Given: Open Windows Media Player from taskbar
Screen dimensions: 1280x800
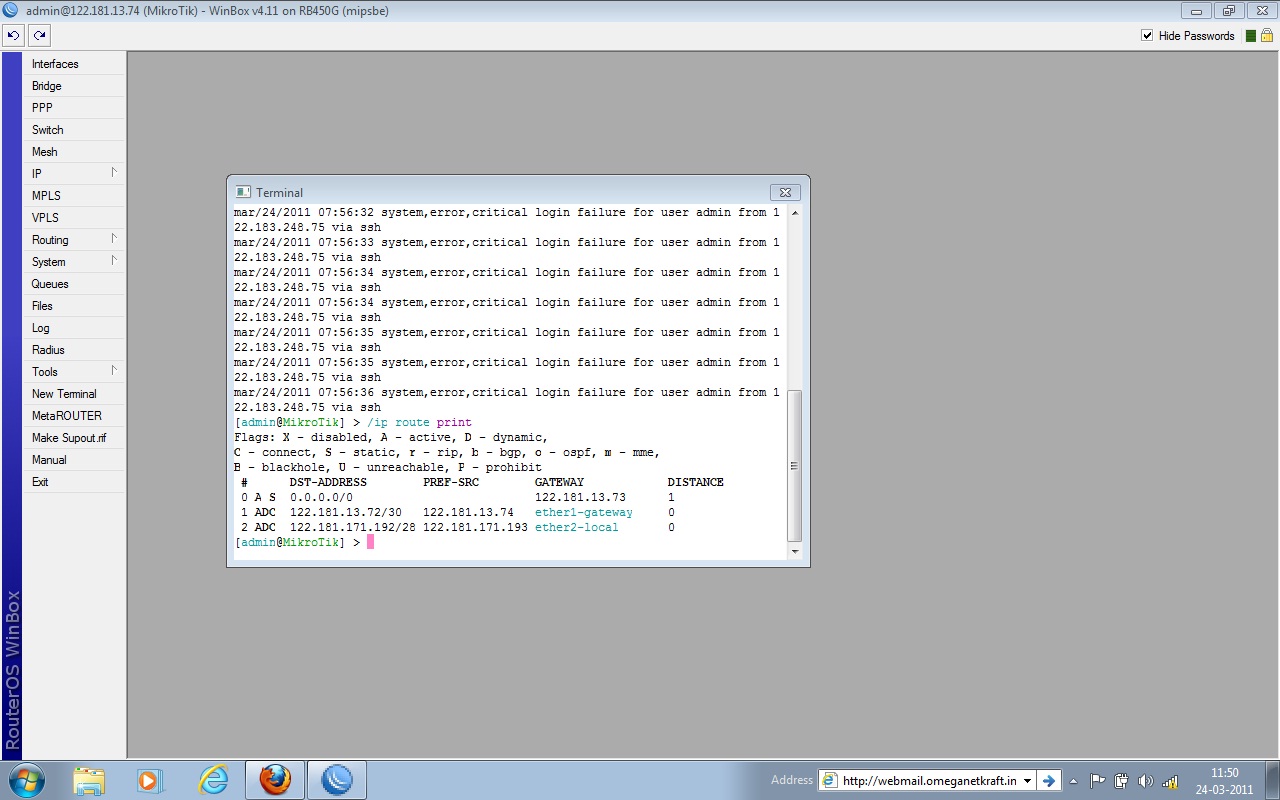Looking at the screenshot, I should tap(150, 780).
